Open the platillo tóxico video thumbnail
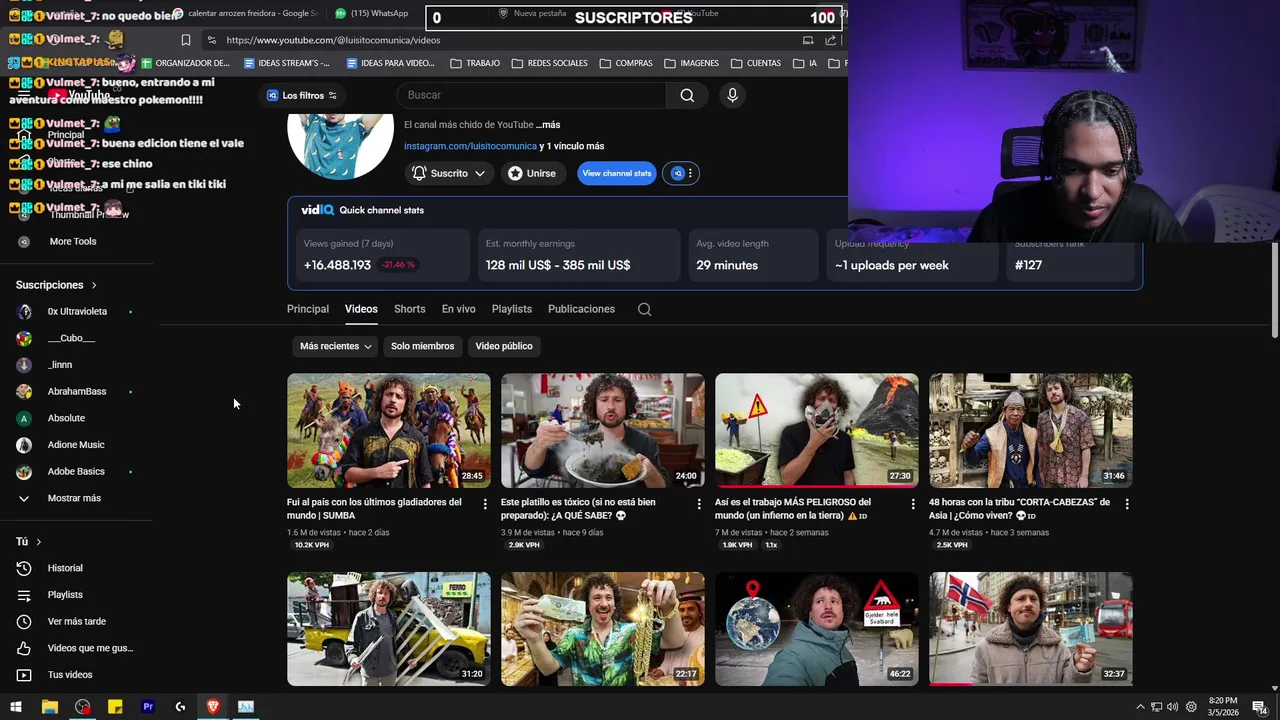 tap(603, 430)
